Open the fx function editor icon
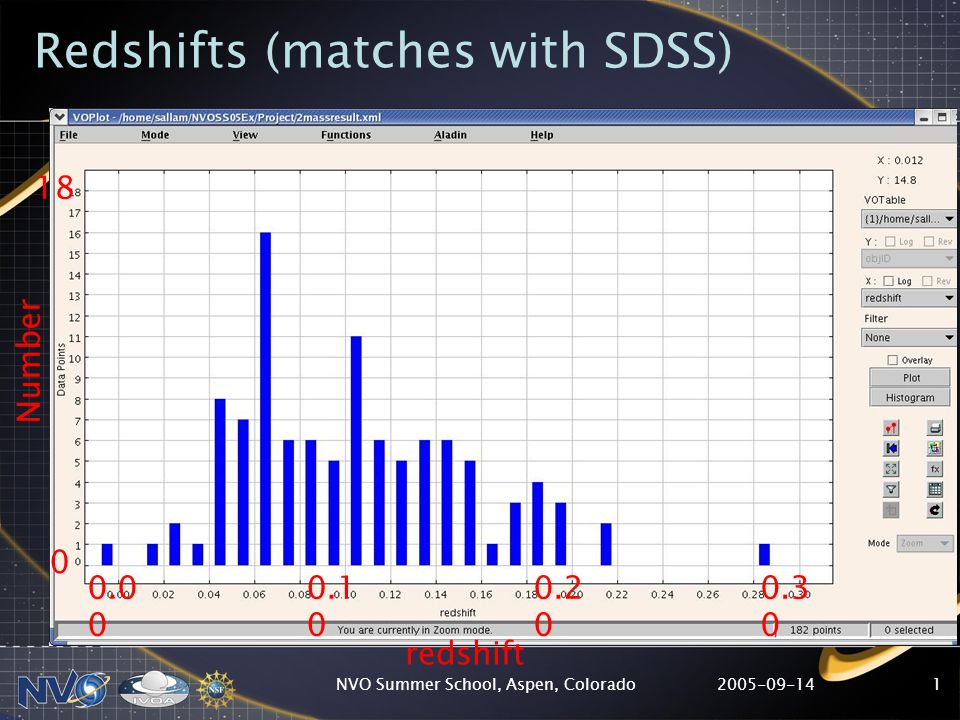This screenshot has width=960, height=720. pyautogui.click(x=934, y=469)
